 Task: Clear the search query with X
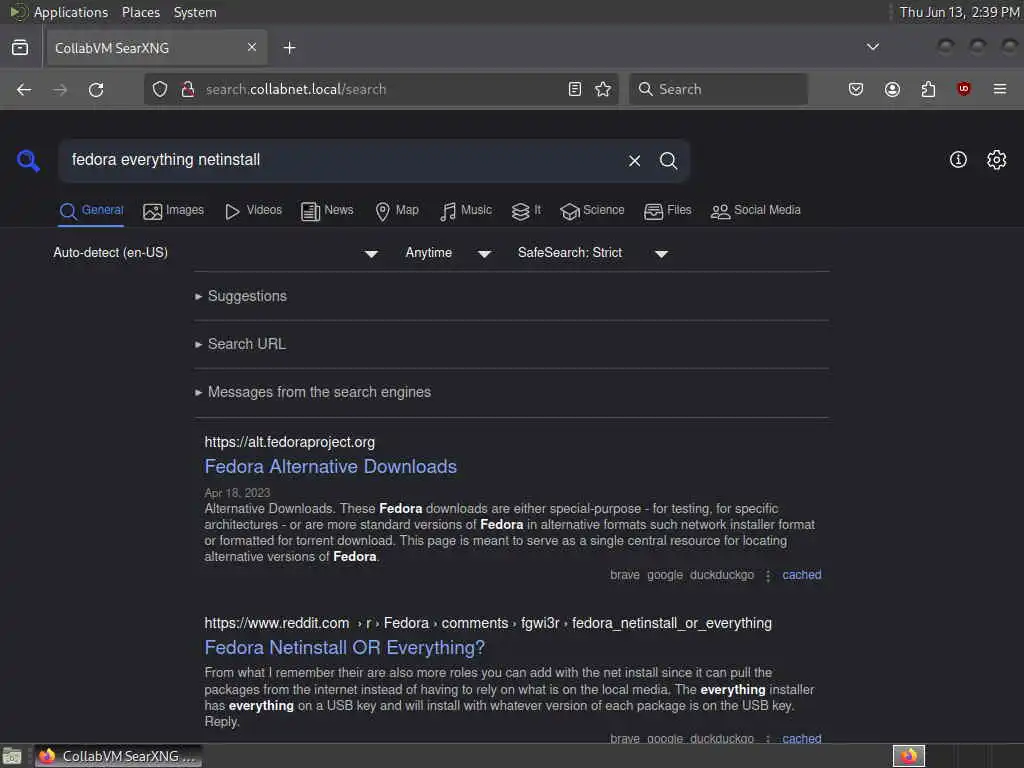tap(634, 161)
